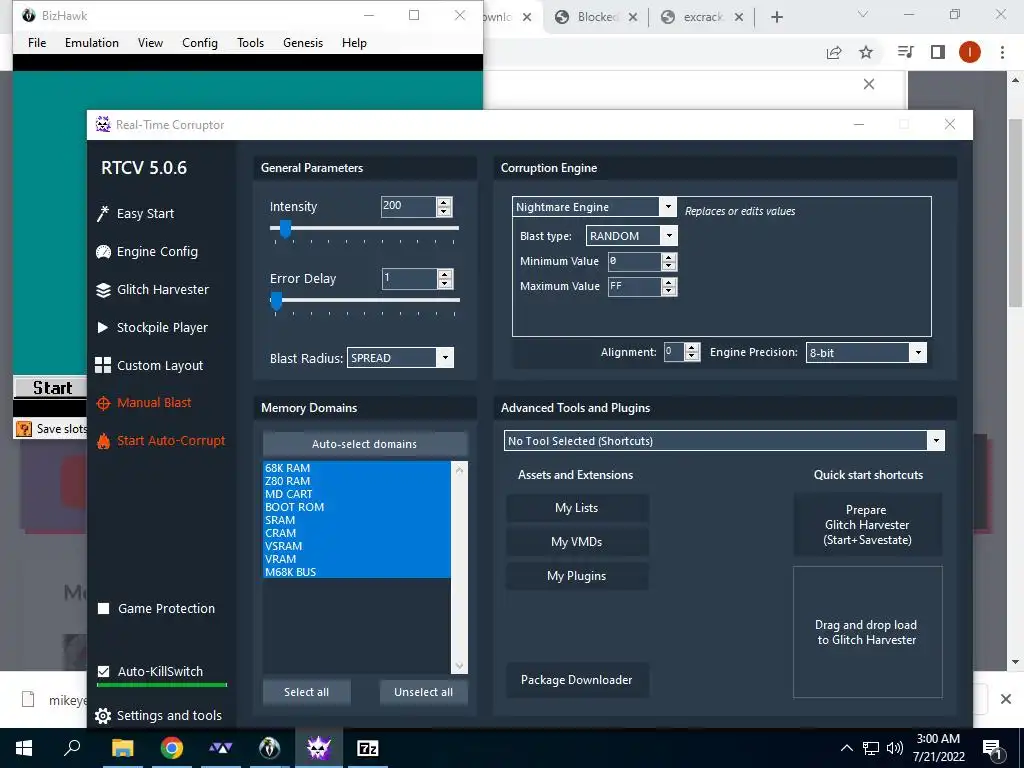Open Custom Layout grid icon
The width and height of the screenshot is (1024, 768).
pos(103,365)
